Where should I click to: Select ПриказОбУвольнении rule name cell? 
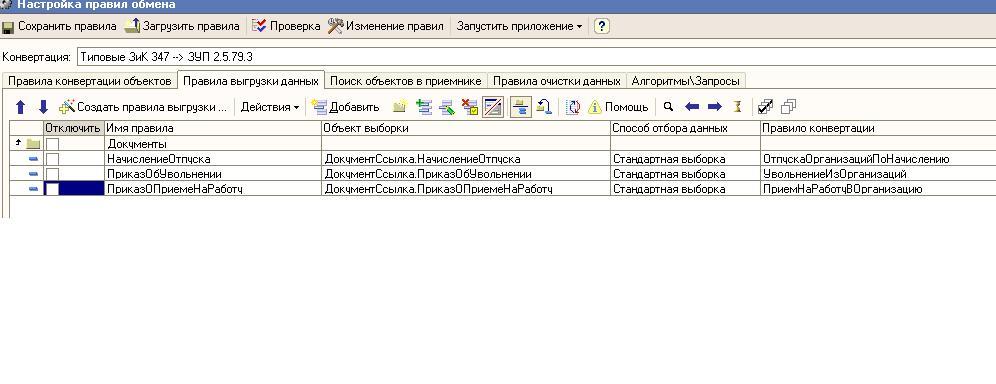coord(213,174)
